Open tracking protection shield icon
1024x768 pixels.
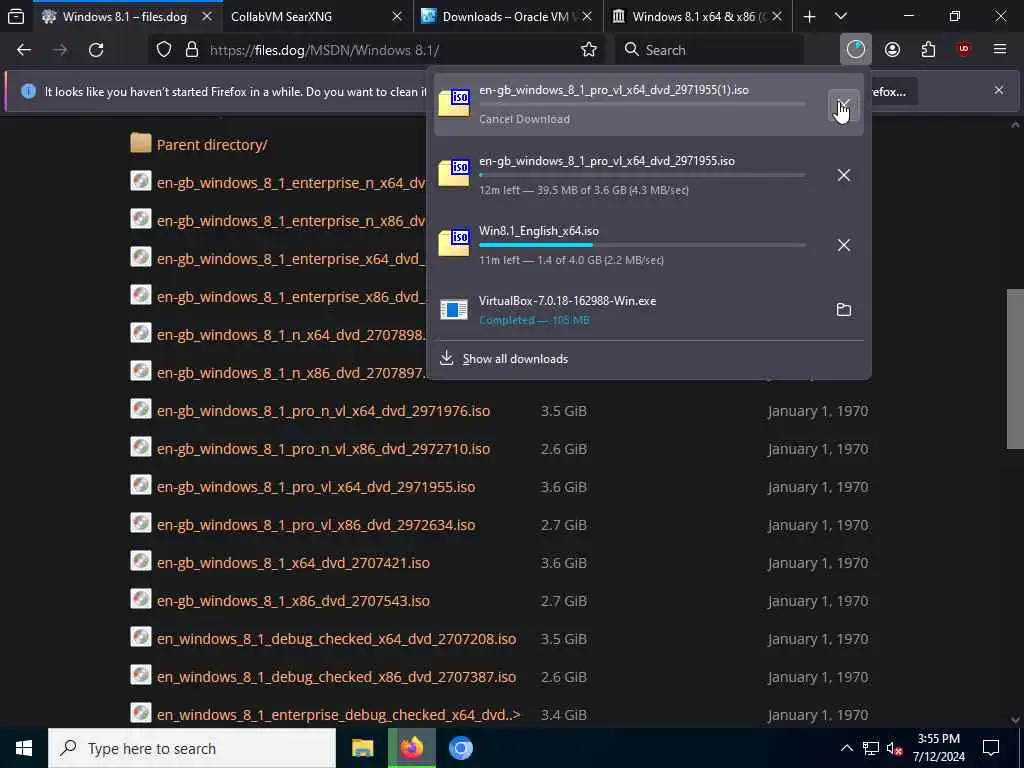[164, 50]
